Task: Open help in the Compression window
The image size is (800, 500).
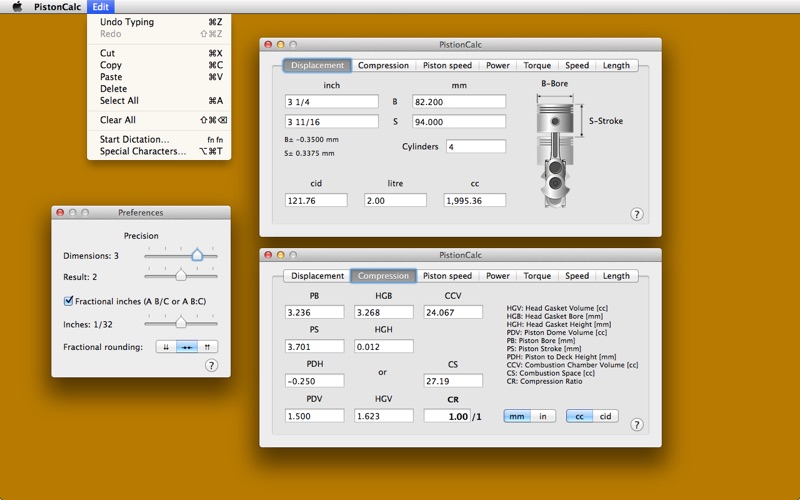Action: 636,424
